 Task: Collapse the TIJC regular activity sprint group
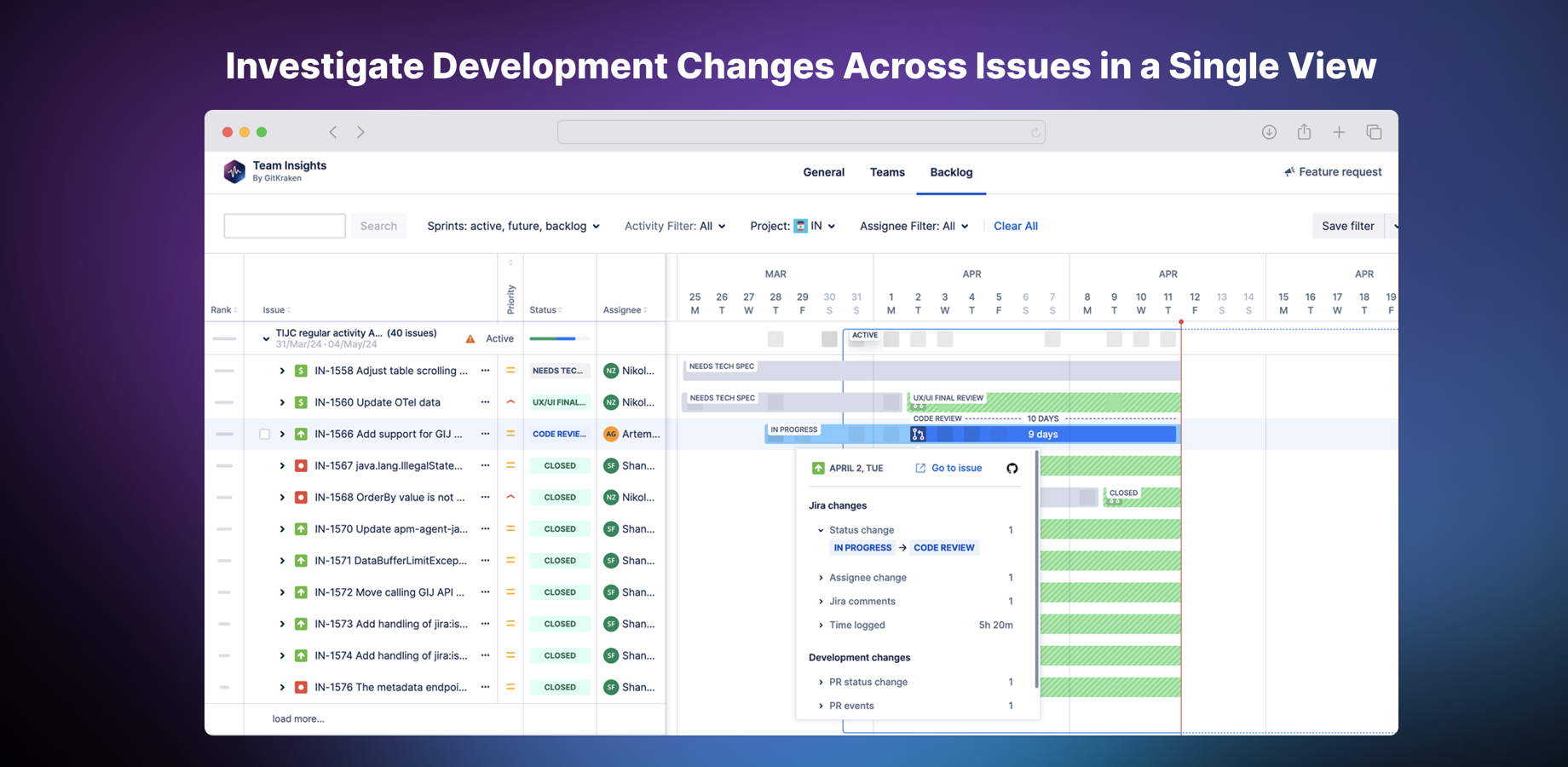[266, 339]
